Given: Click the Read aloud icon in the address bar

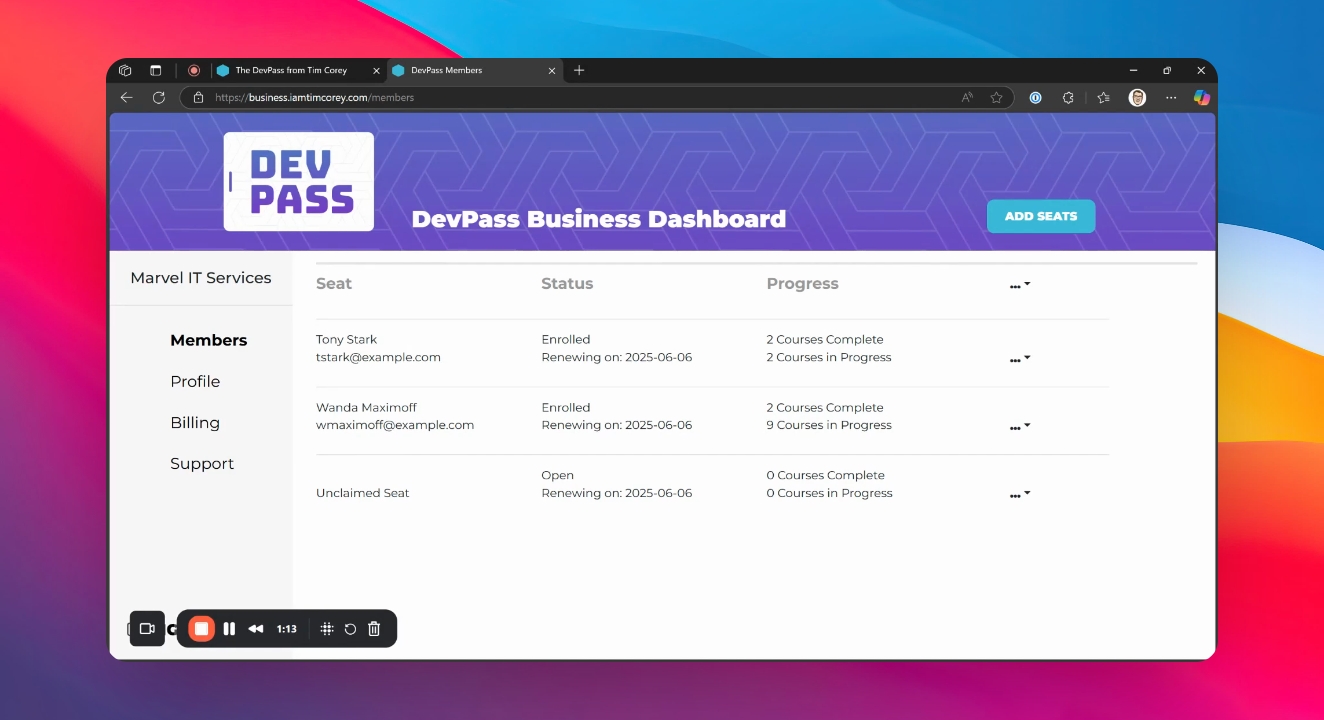Looking at the screenshot, I should [x=967, y=97].
